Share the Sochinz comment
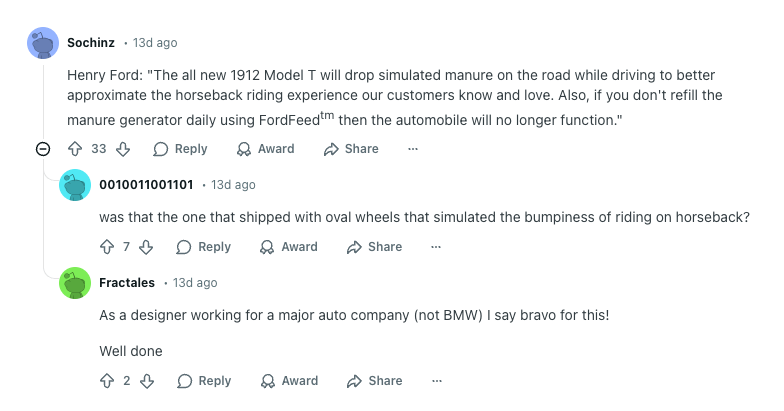 point(351,149)
